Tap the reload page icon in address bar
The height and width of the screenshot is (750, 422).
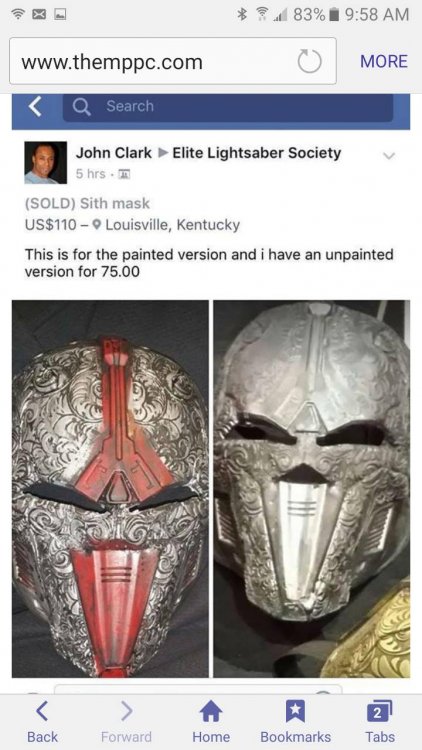309,62
